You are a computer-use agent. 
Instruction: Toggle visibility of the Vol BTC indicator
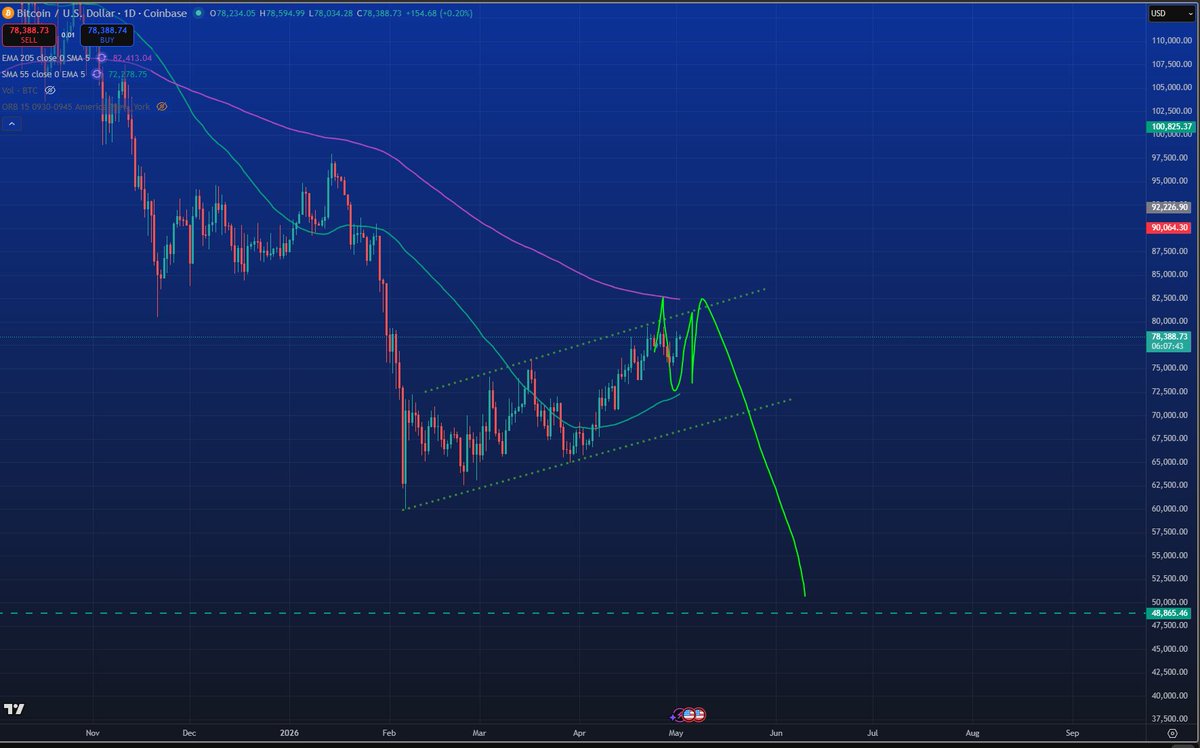[x=50, y=90]
